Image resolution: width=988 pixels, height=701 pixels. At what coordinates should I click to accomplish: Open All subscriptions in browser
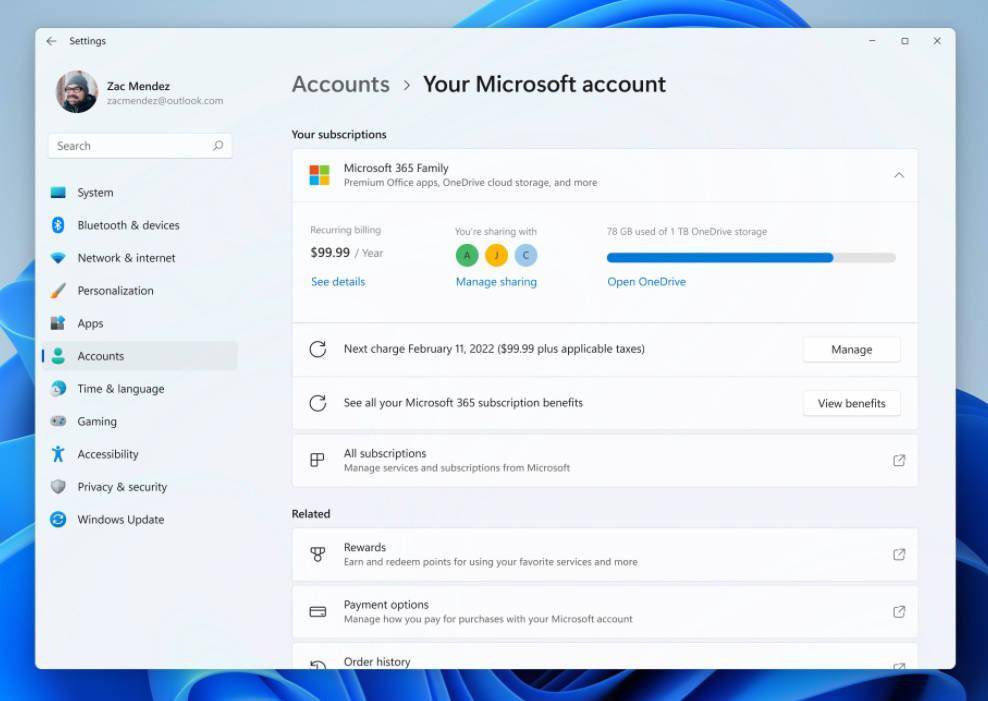[899, 460]
